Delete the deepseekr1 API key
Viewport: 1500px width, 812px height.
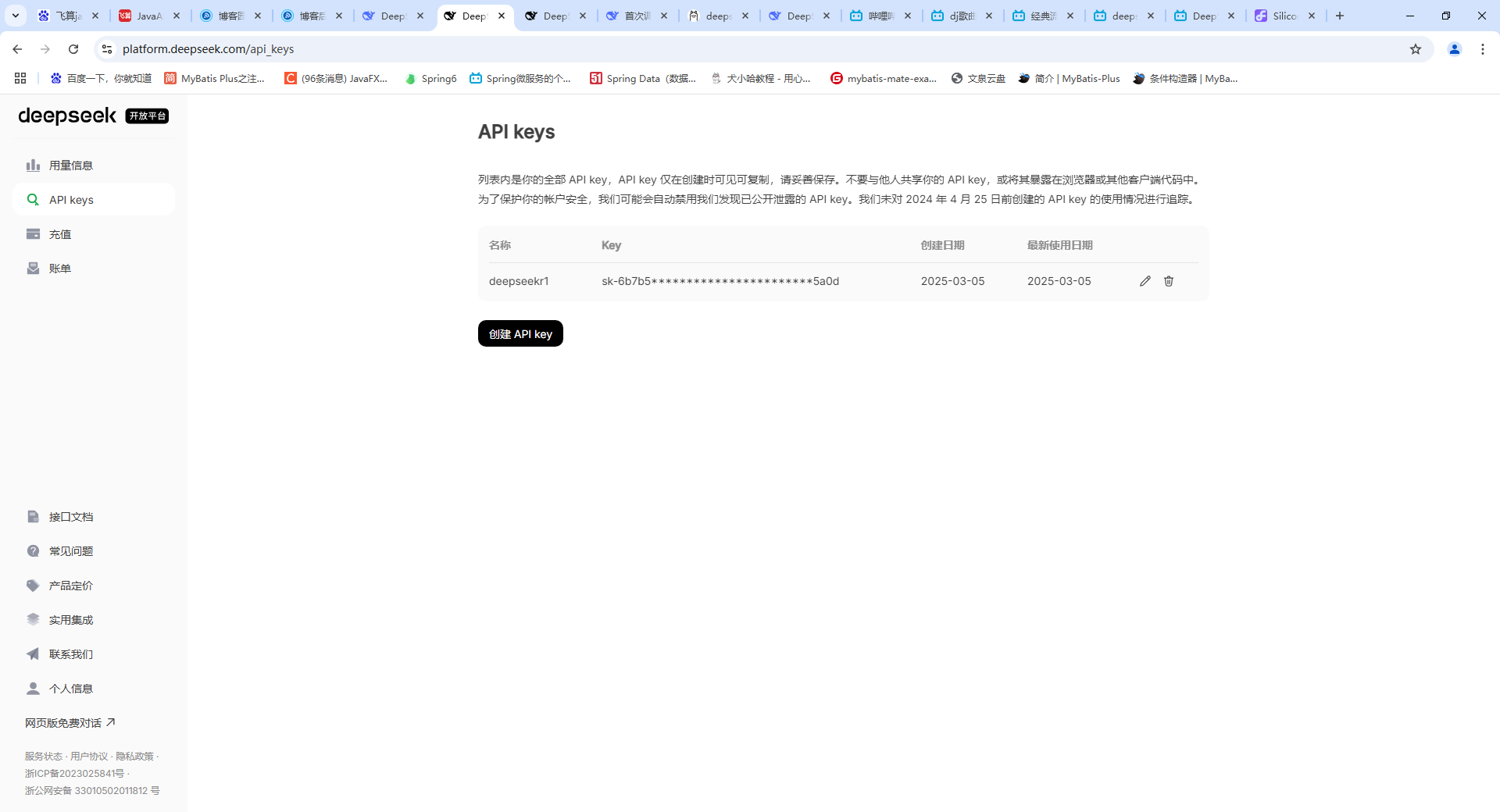point(1169,281)
